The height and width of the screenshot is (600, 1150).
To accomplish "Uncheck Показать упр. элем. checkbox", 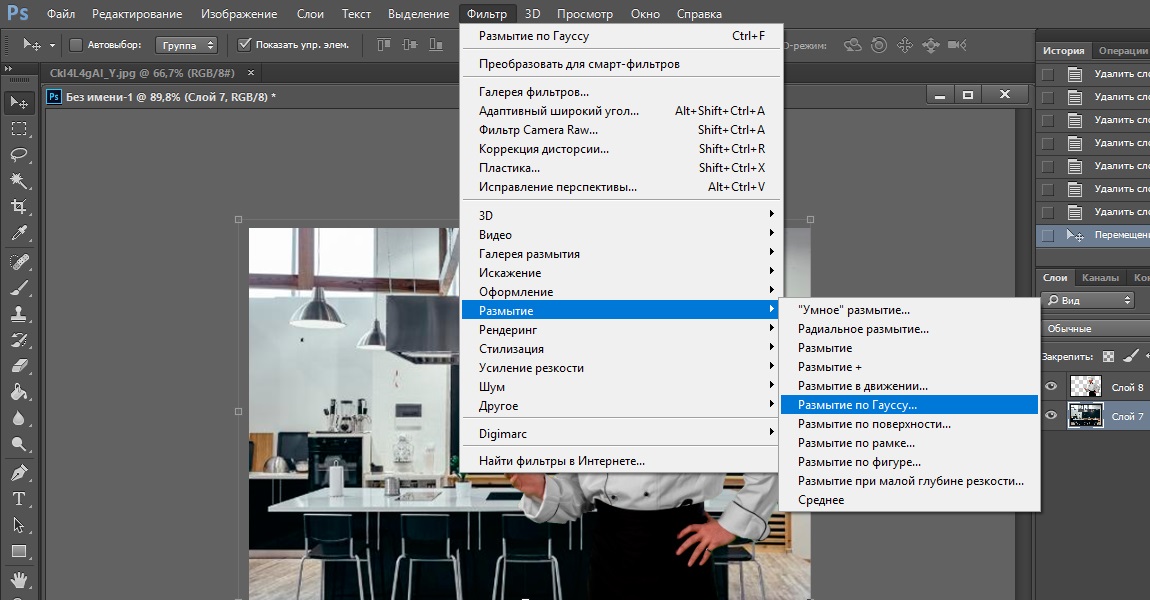I will (x=244, y=45).
